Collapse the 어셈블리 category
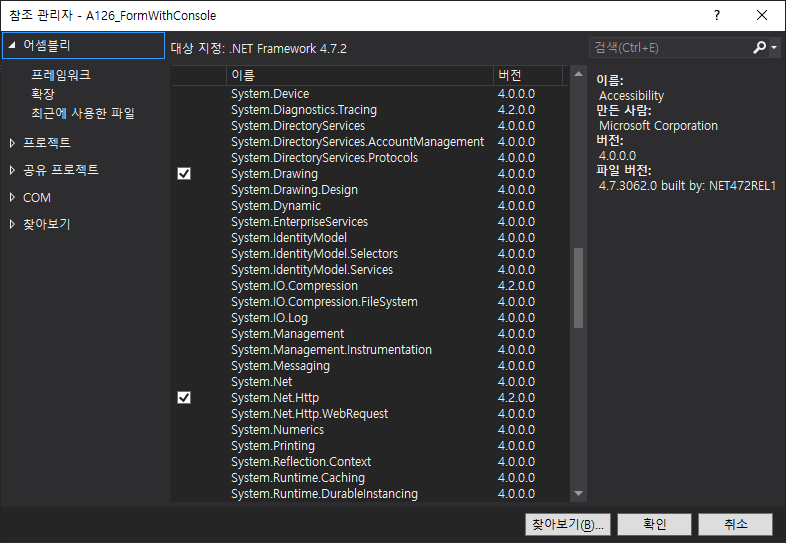786x543 pixels. pyautogui.click(x=12, y=45)
